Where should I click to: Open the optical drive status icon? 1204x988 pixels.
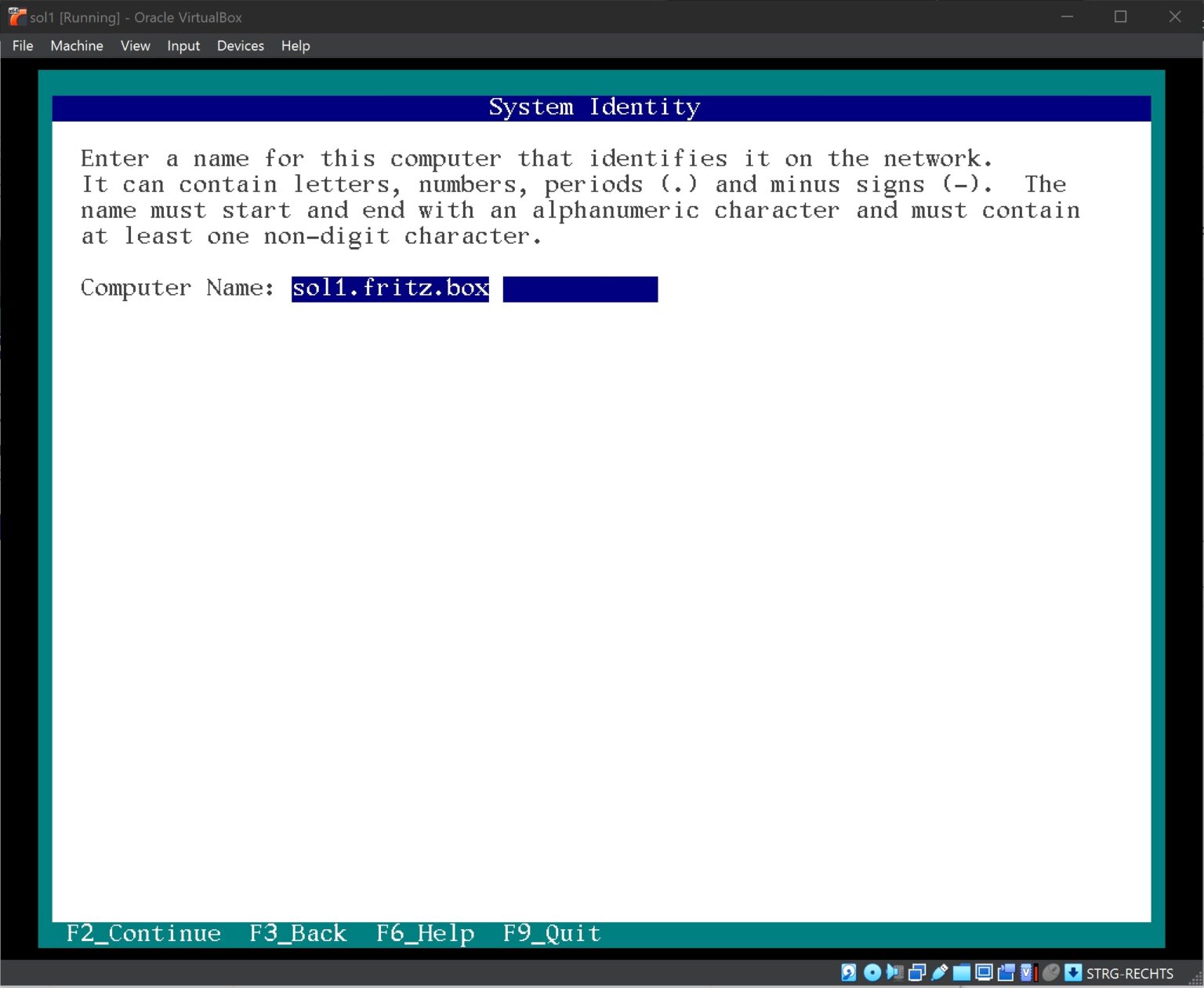point(872,973)
